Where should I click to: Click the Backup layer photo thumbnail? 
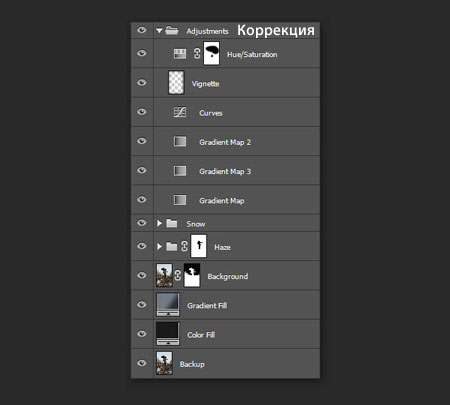[x=164, y=363]
